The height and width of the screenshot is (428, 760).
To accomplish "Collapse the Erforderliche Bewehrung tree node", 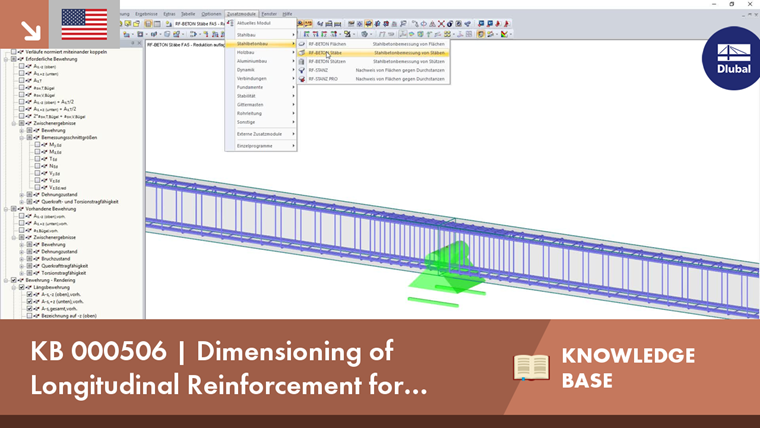I will click(x=6, y=59).
